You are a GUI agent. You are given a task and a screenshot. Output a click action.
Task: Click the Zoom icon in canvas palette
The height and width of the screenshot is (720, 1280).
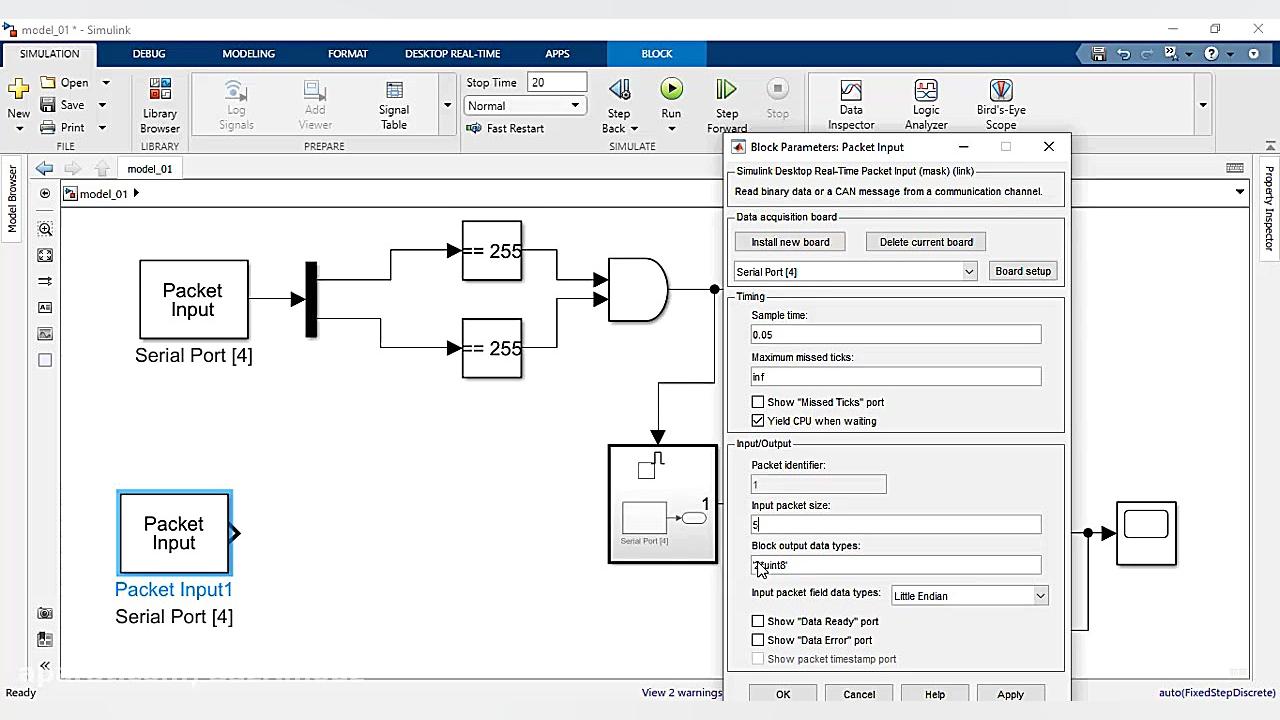(45, 229)
